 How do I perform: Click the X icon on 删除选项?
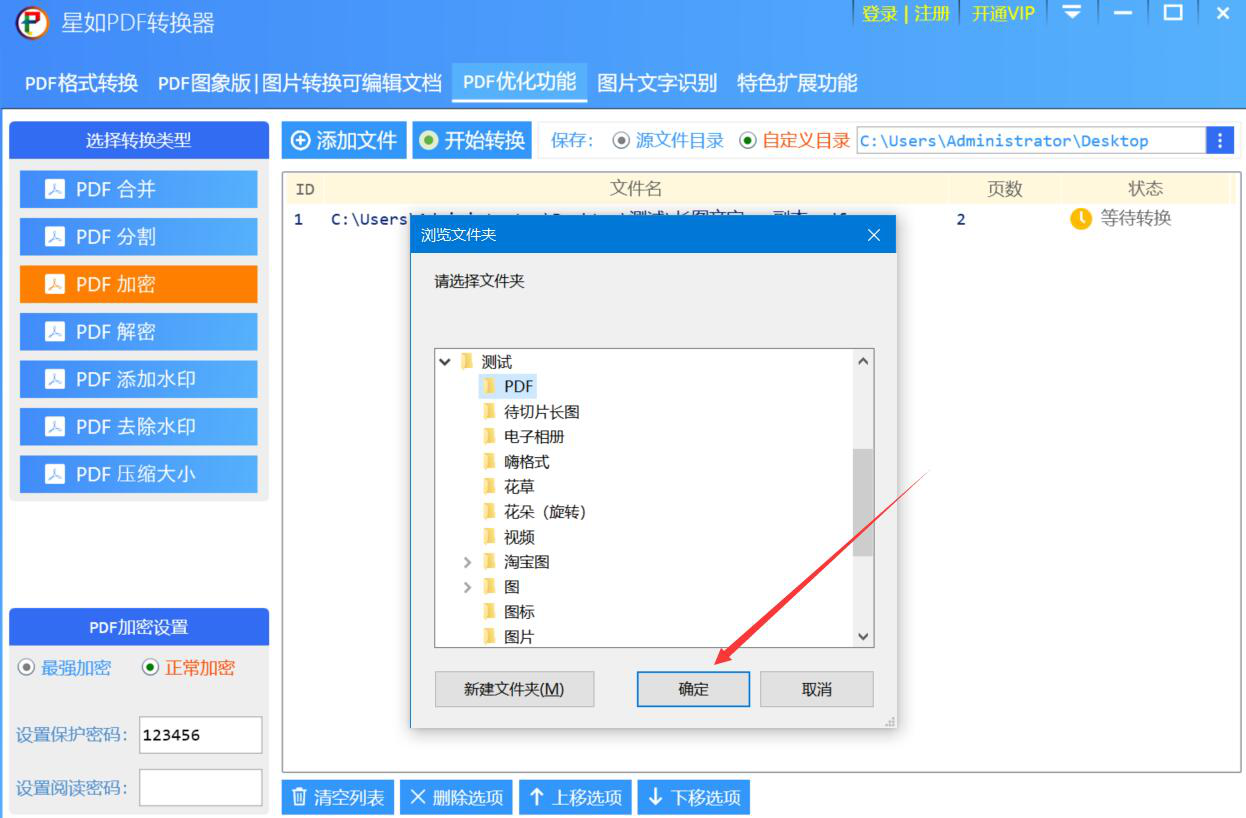pos(418,797)
